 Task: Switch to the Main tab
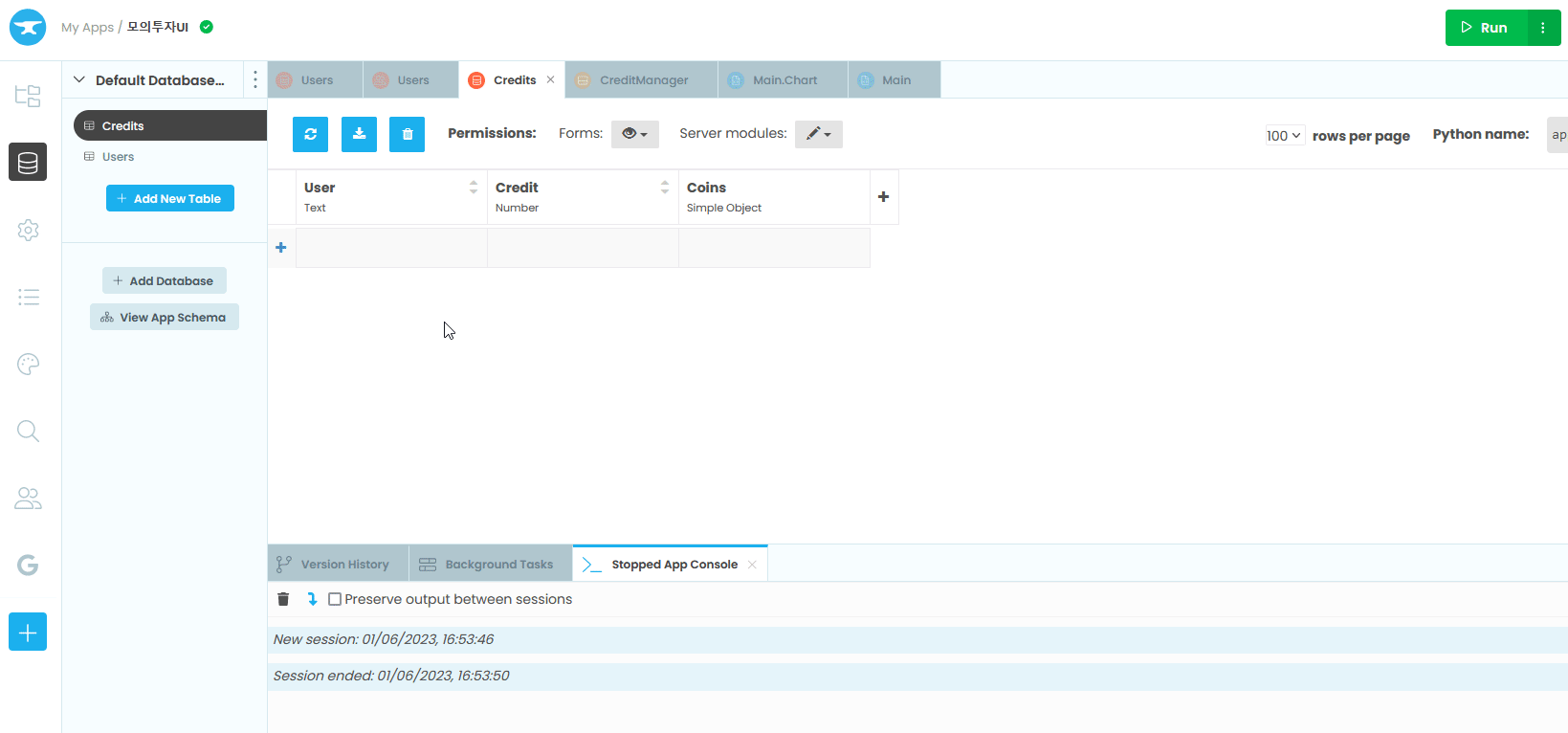pyautogui.click(x=895, y=80)
